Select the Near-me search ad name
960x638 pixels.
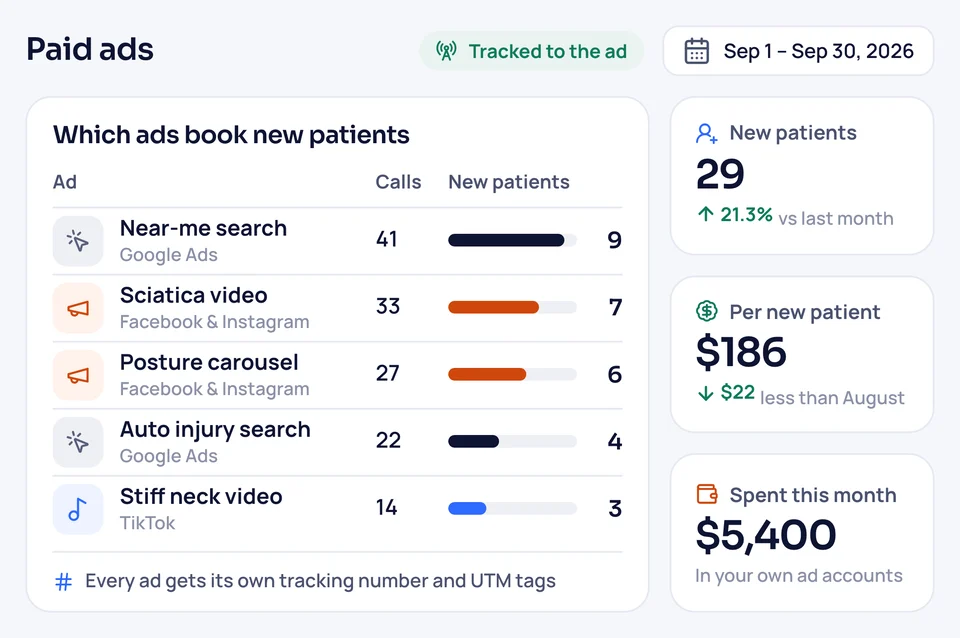pyautogui.click(x=203, y=228)
